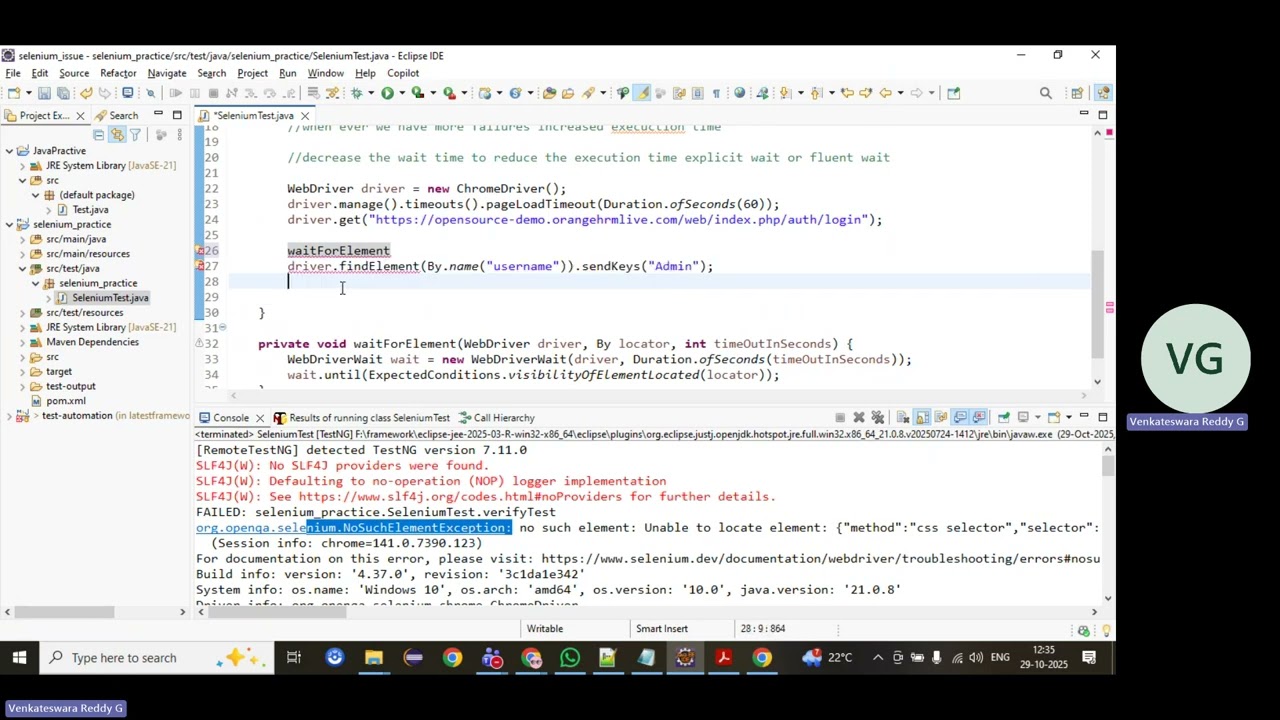Click the Debug bug toolbar icon
Viewport: 1280px width, 720px height.
point(356,93)
